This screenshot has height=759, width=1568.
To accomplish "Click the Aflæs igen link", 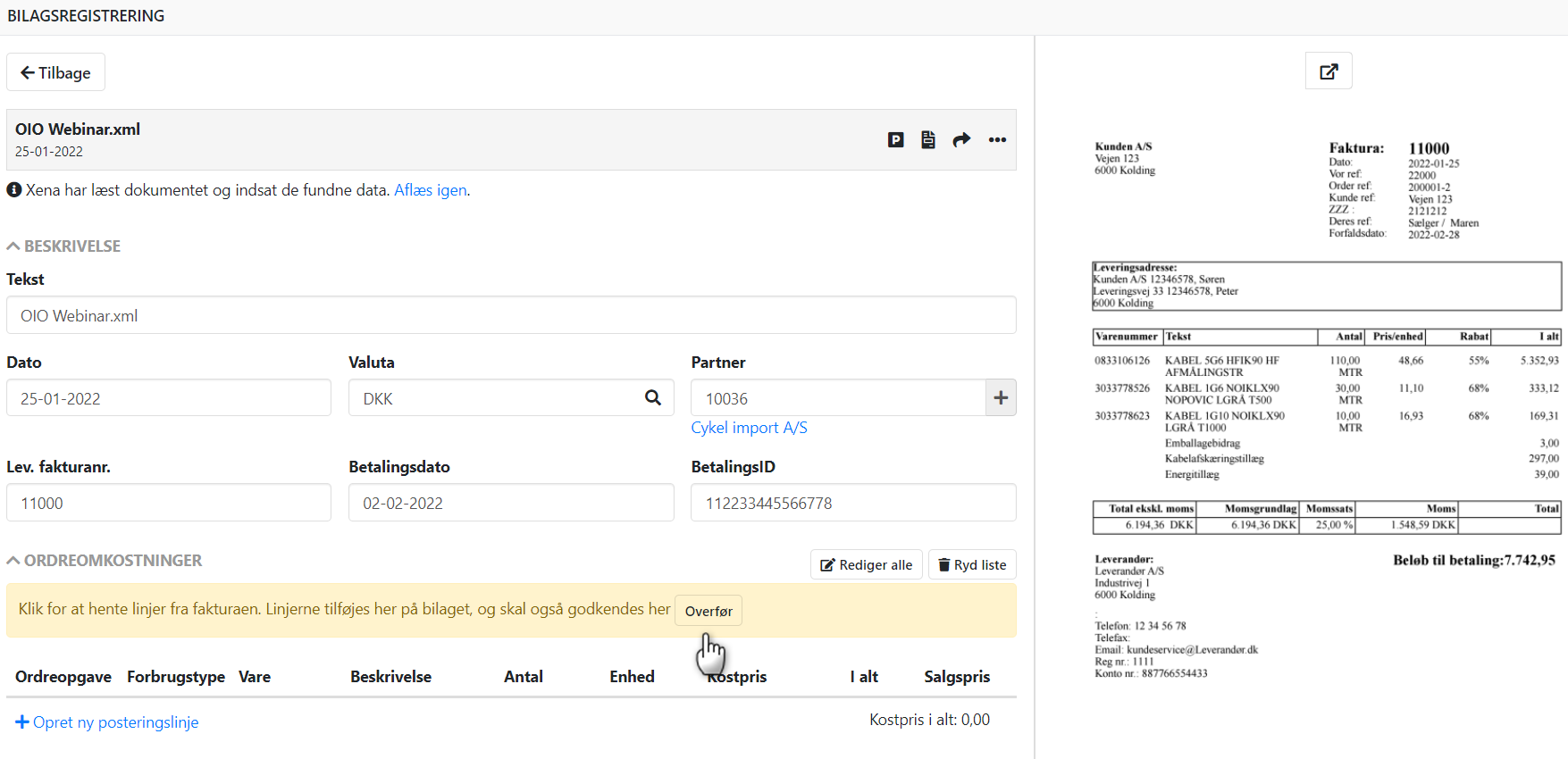I will click(x=431, y=190).
